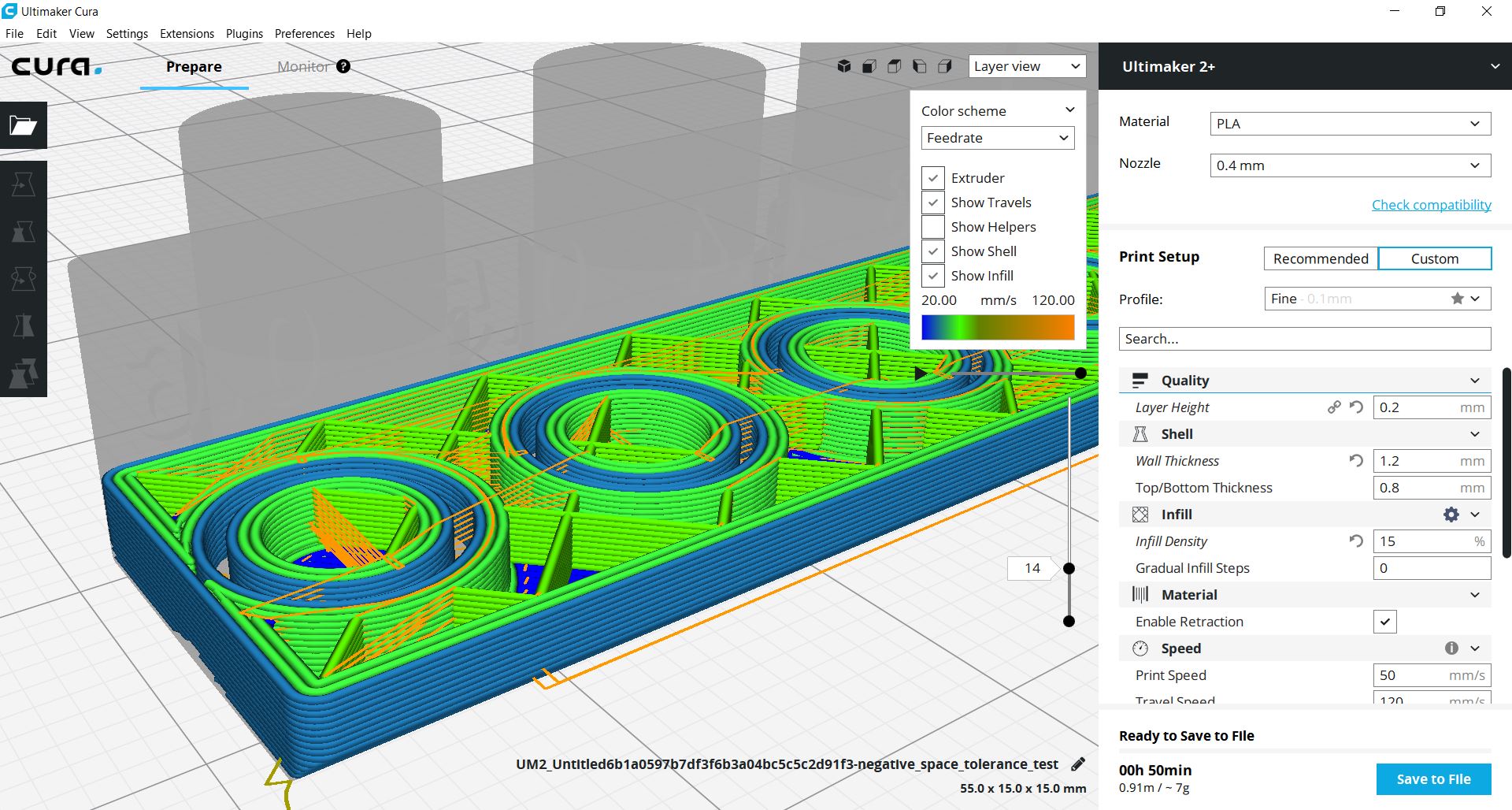Open the Layer view mode dropdown

click(1027, 66)
